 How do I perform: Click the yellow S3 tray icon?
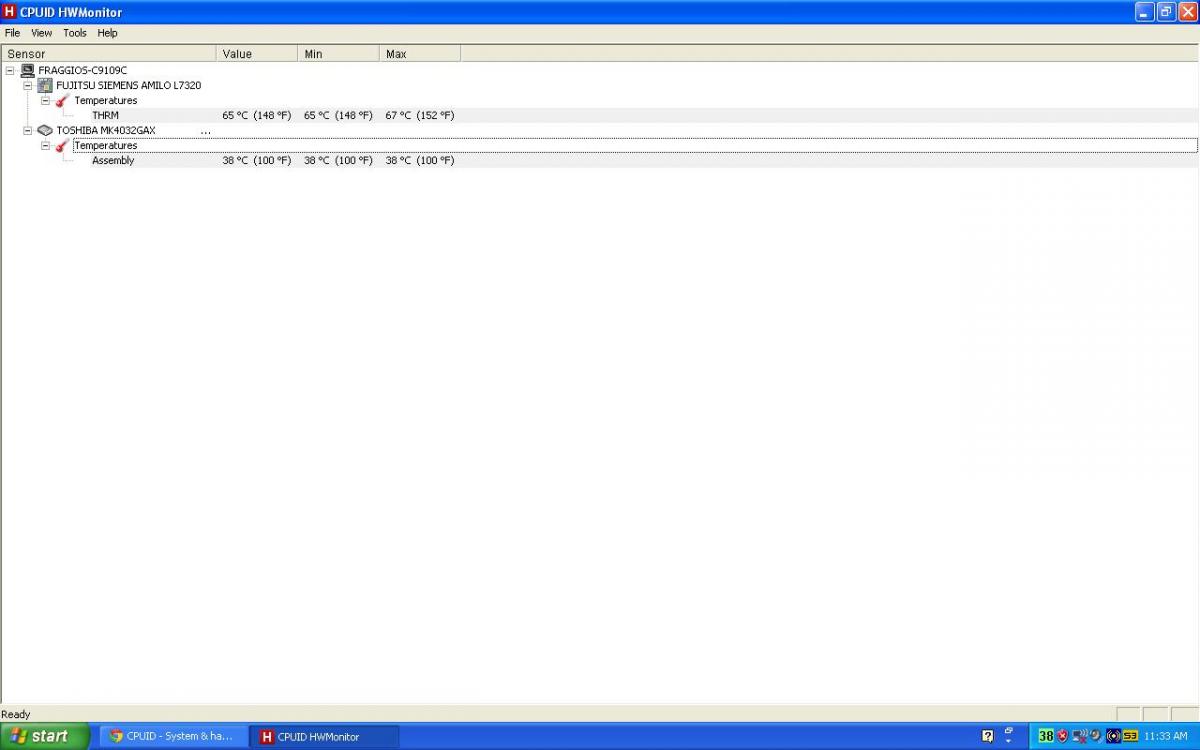tap(1130, 736)
